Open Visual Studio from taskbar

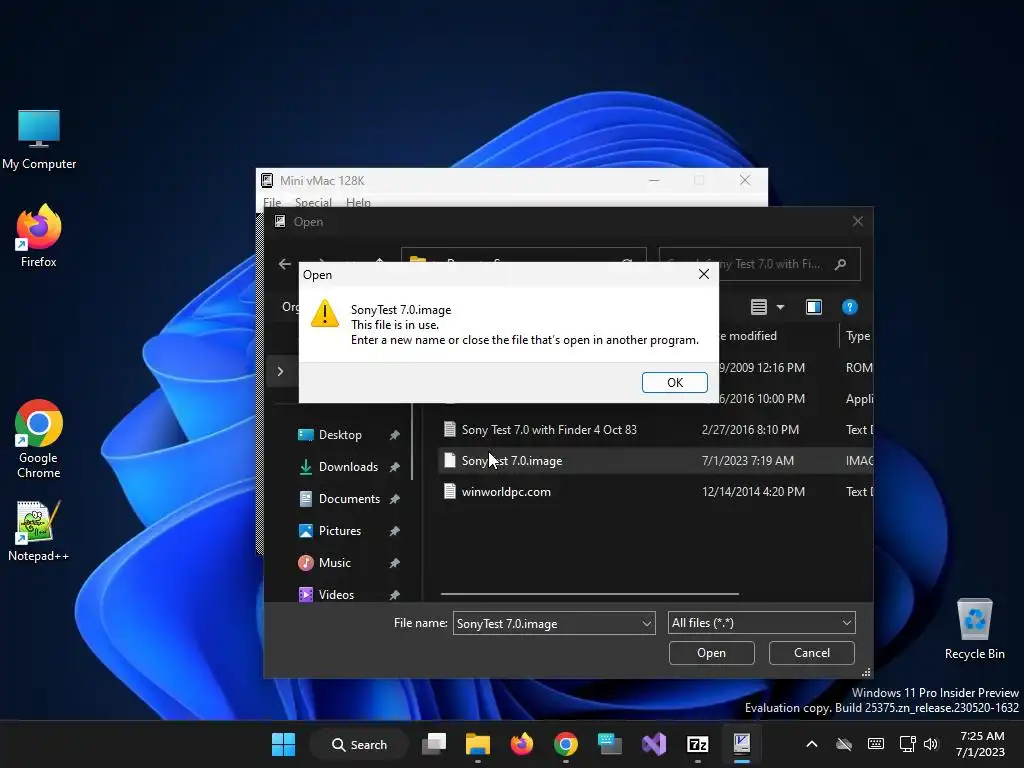point(654,744)
